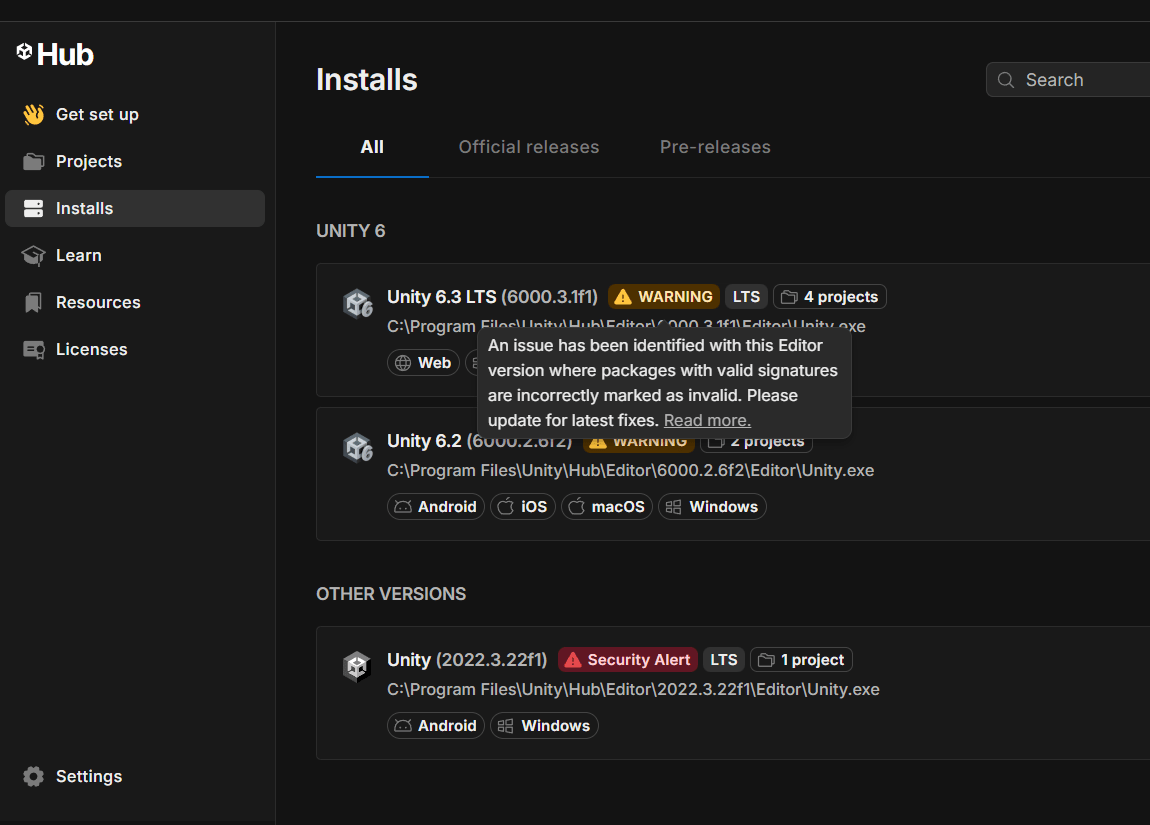Switch to the Pre-releases tab

[715, 147]
